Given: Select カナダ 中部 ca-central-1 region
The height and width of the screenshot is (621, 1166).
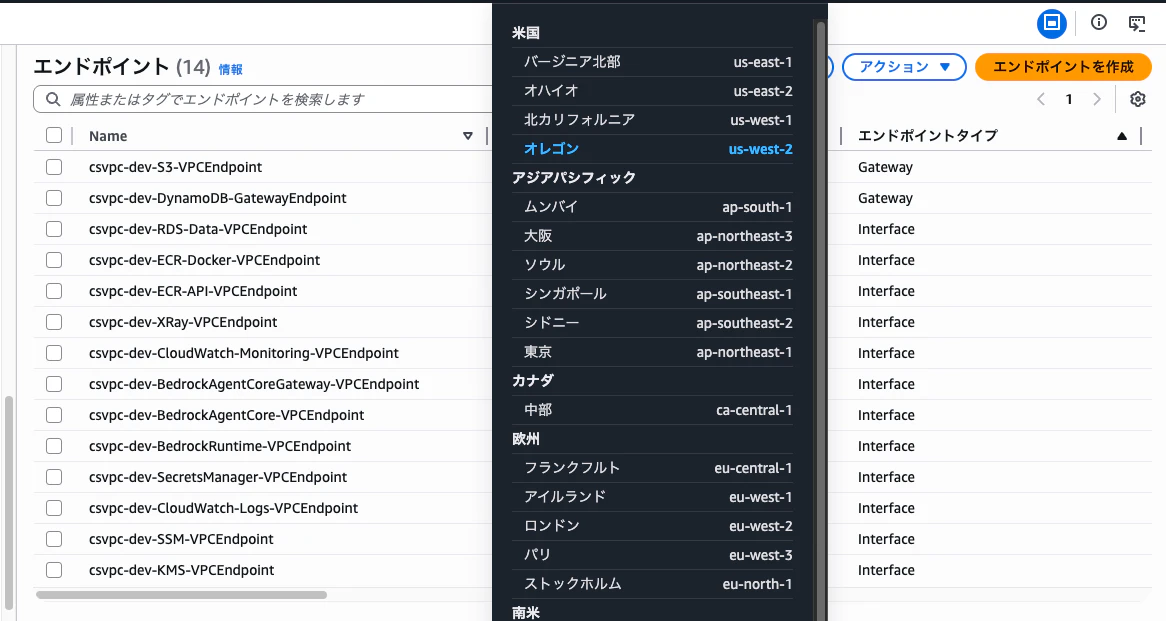Looking at the screenshot, I should 652,410.
